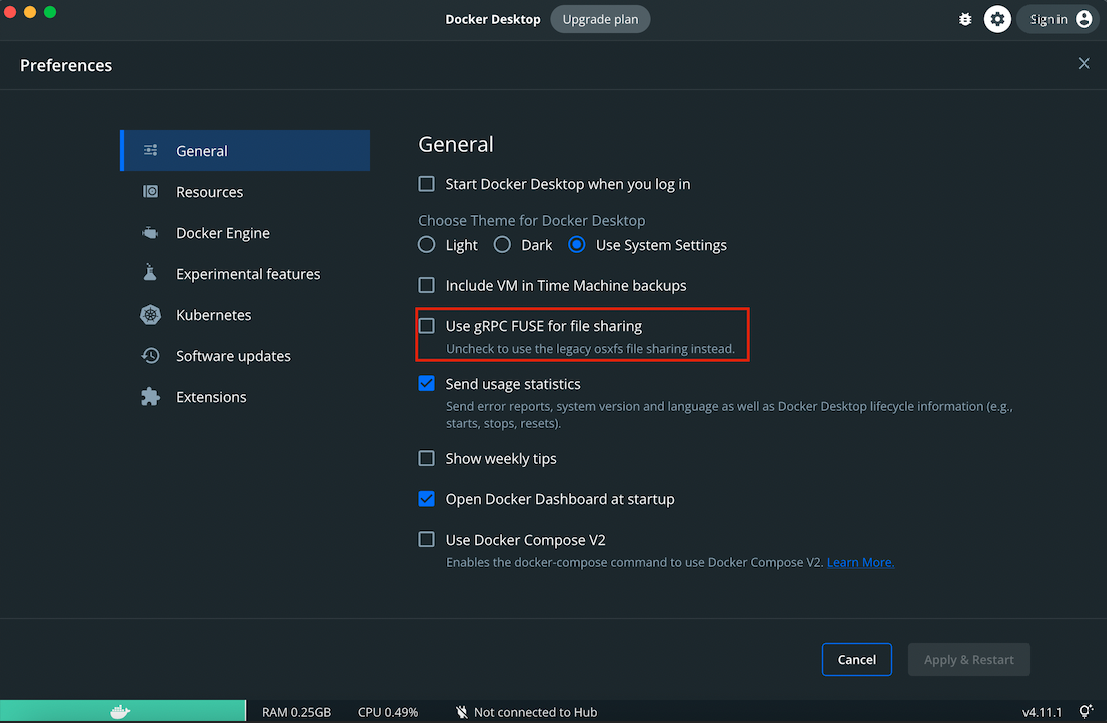Close the Preferences panel with the X
This screenshot has height=723, width=1107.
(1084, 63)
